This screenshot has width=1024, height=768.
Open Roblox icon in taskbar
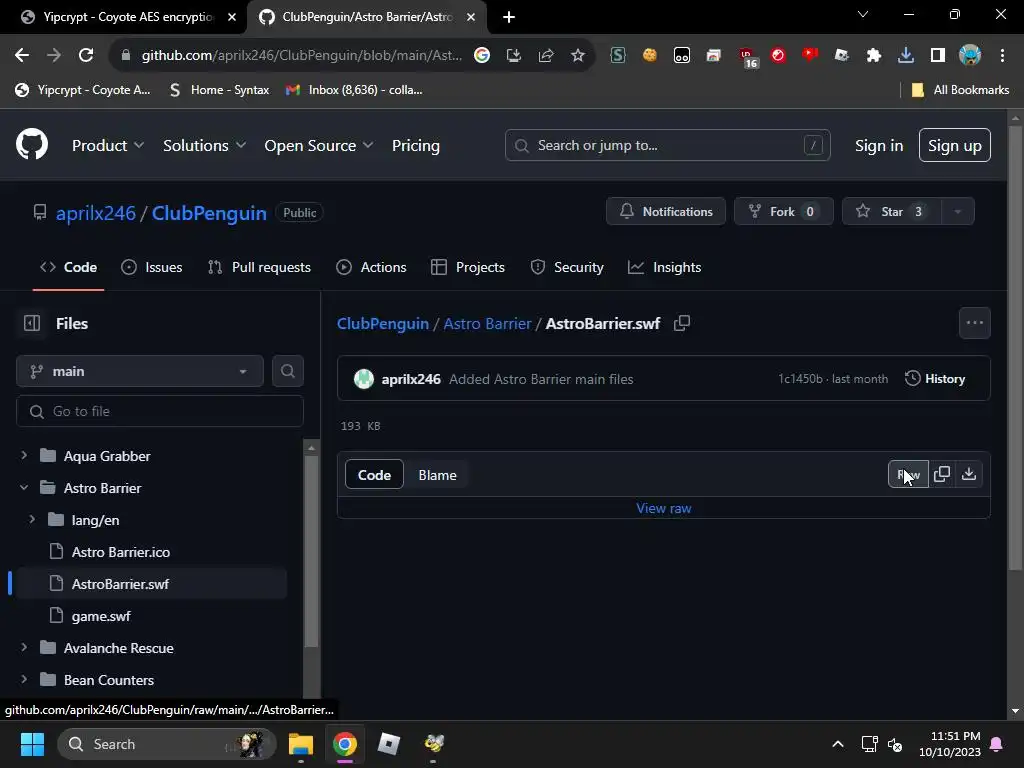click(389, 744)
